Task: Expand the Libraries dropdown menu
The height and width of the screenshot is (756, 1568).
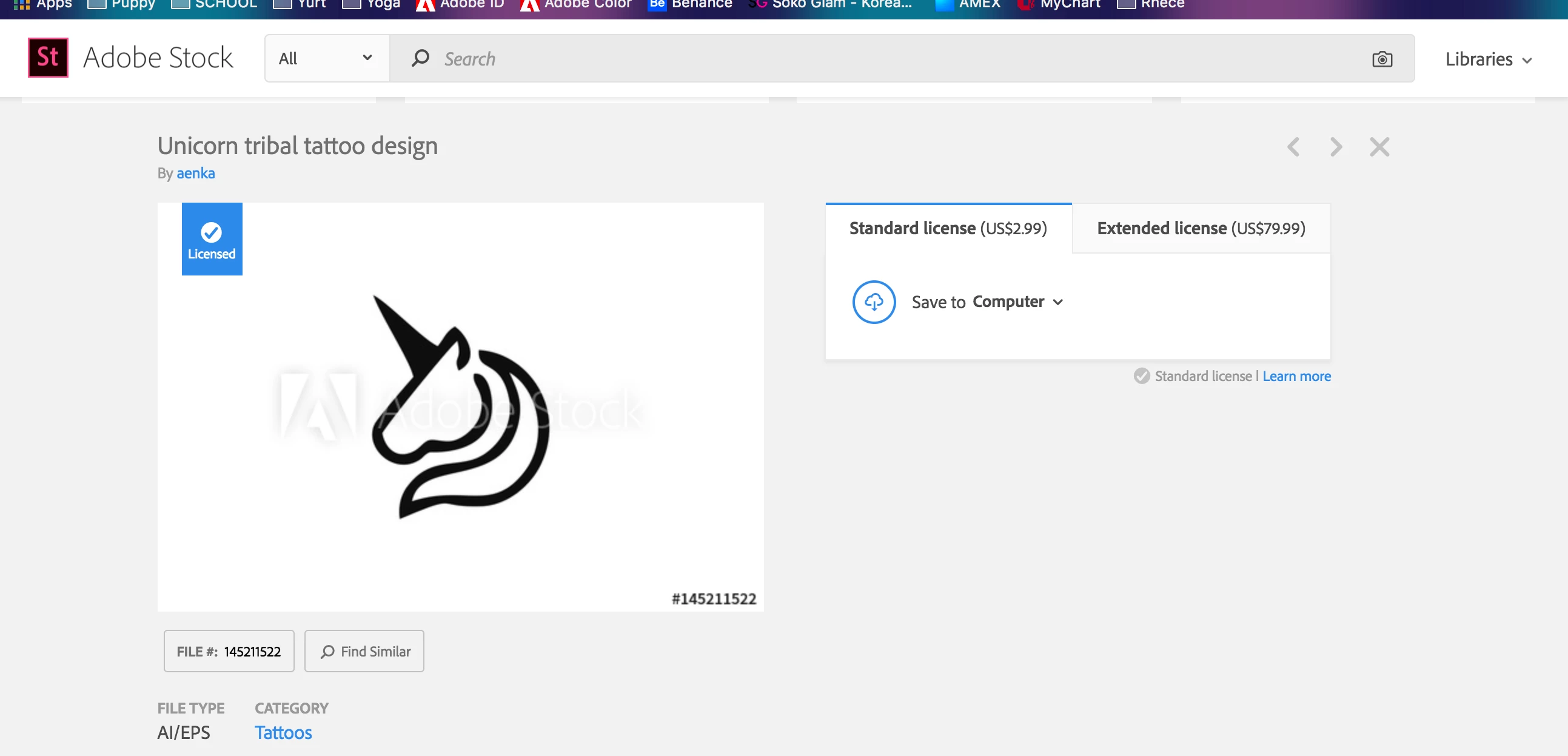Action: coord(1487,59)
